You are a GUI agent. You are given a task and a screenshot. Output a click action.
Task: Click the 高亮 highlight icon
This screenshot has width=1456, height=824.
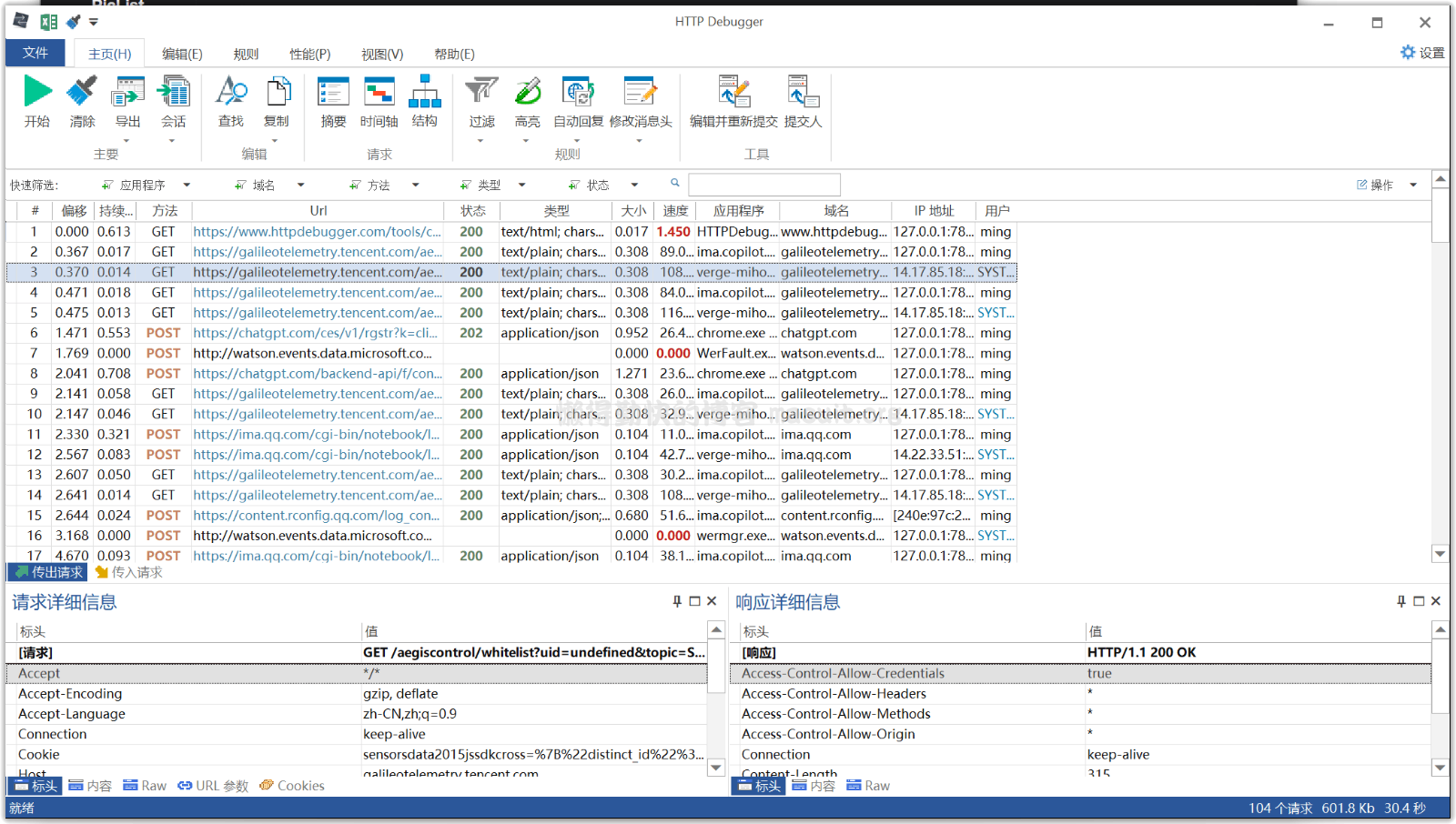[527, 92]
